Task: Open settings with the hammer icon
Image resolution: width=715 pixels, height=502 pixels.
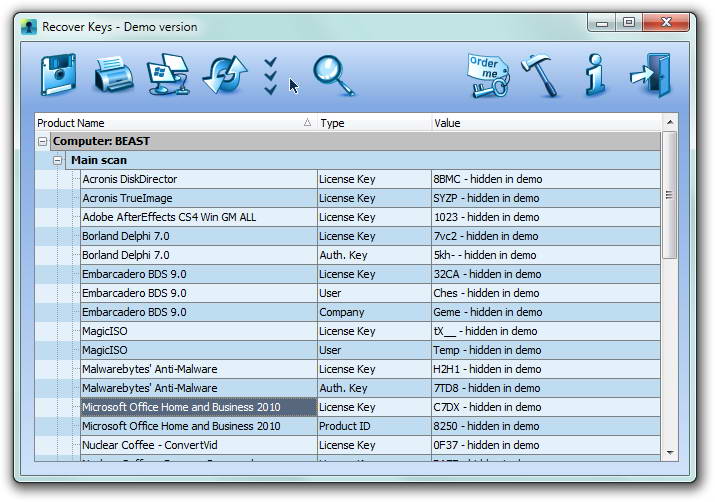Action: click(x=541, y=75)
